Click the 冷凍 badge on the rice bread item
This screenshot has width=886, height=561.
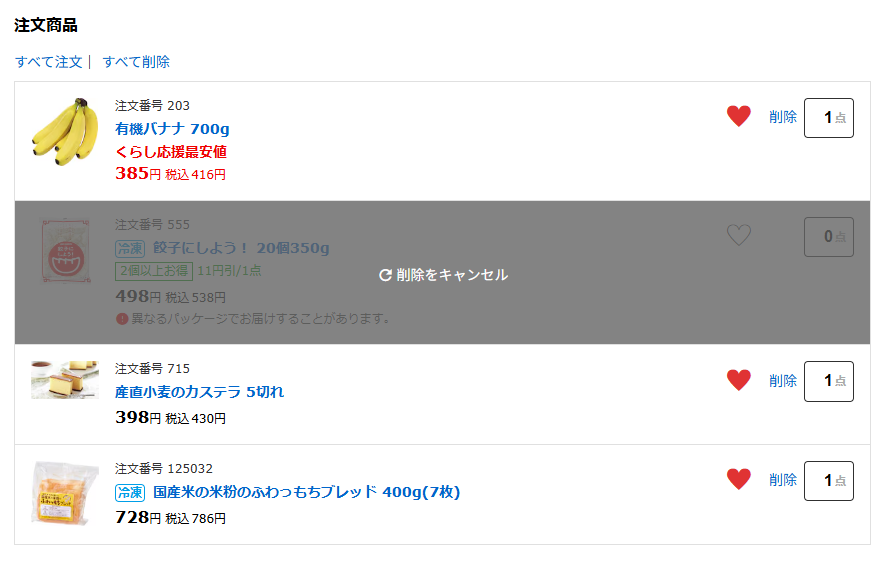click(x=130, y=493)
